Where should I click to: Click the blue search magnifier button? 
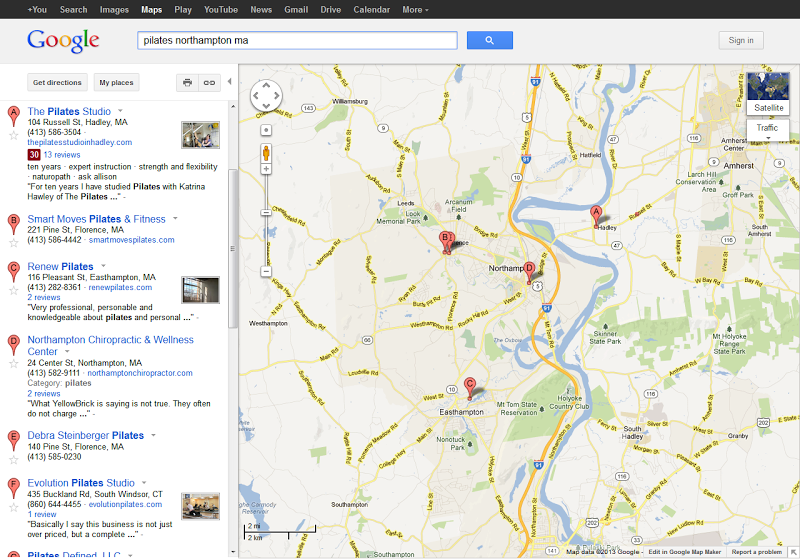pos(489,40)
